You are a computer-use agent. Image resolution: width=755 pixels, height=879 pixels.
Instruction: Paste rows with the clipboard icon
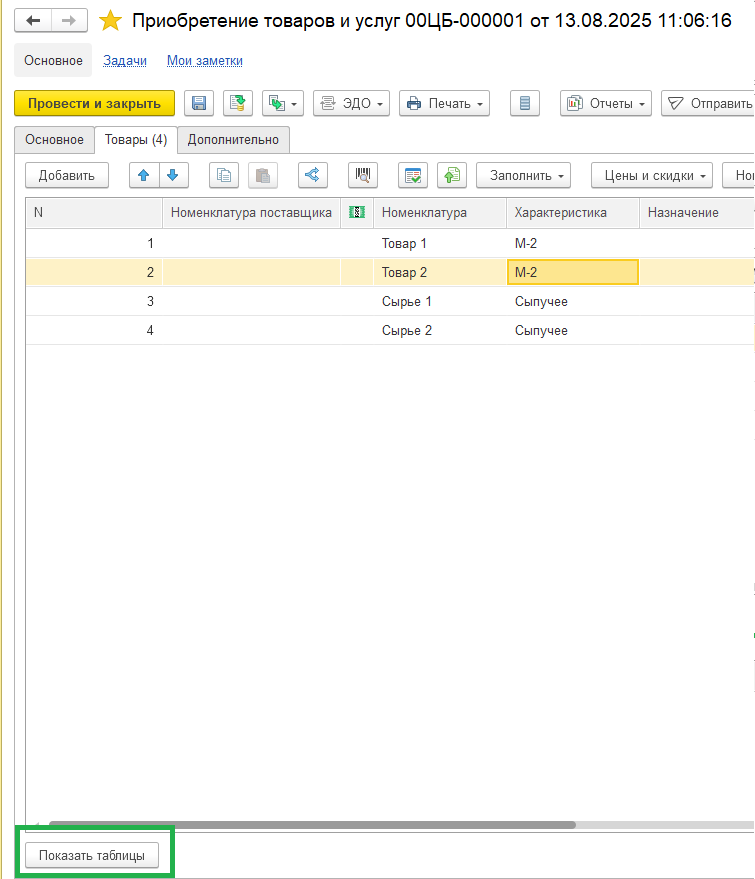tap(263, 175)
